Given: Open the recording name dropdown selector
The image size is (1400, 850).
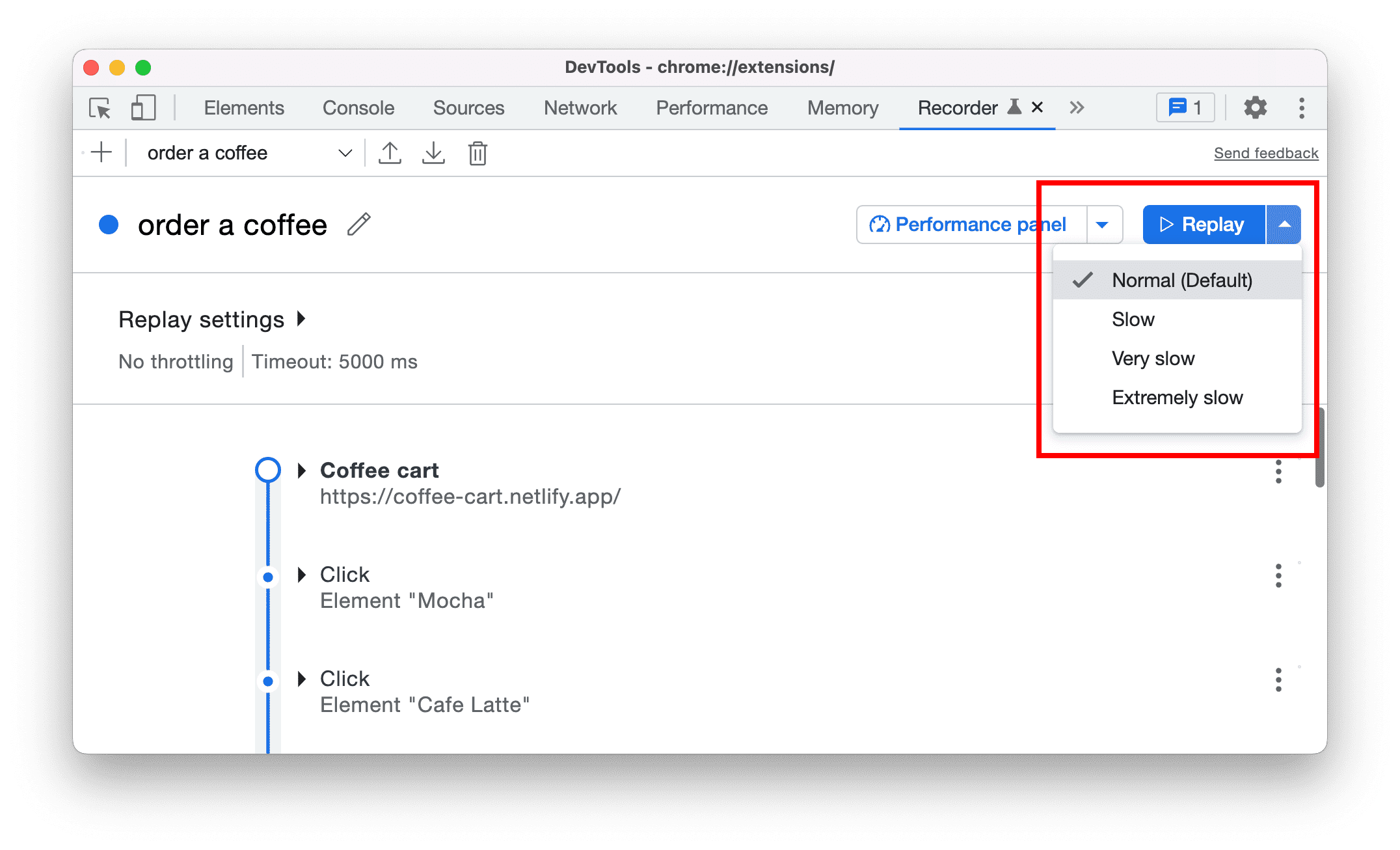Looking at the screenshot, I should click(x=346, y=153).
